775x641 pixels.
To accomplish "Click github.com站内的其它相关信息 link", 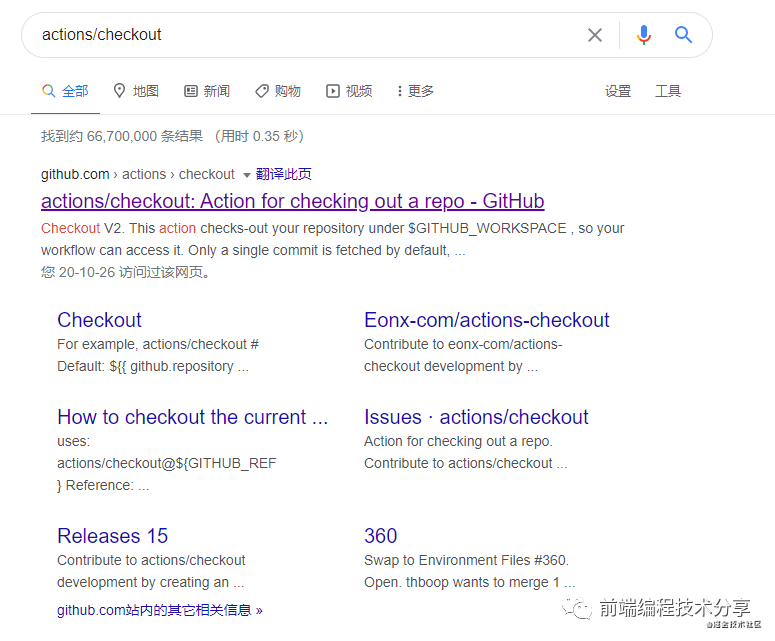I will [x=160, y=610].
